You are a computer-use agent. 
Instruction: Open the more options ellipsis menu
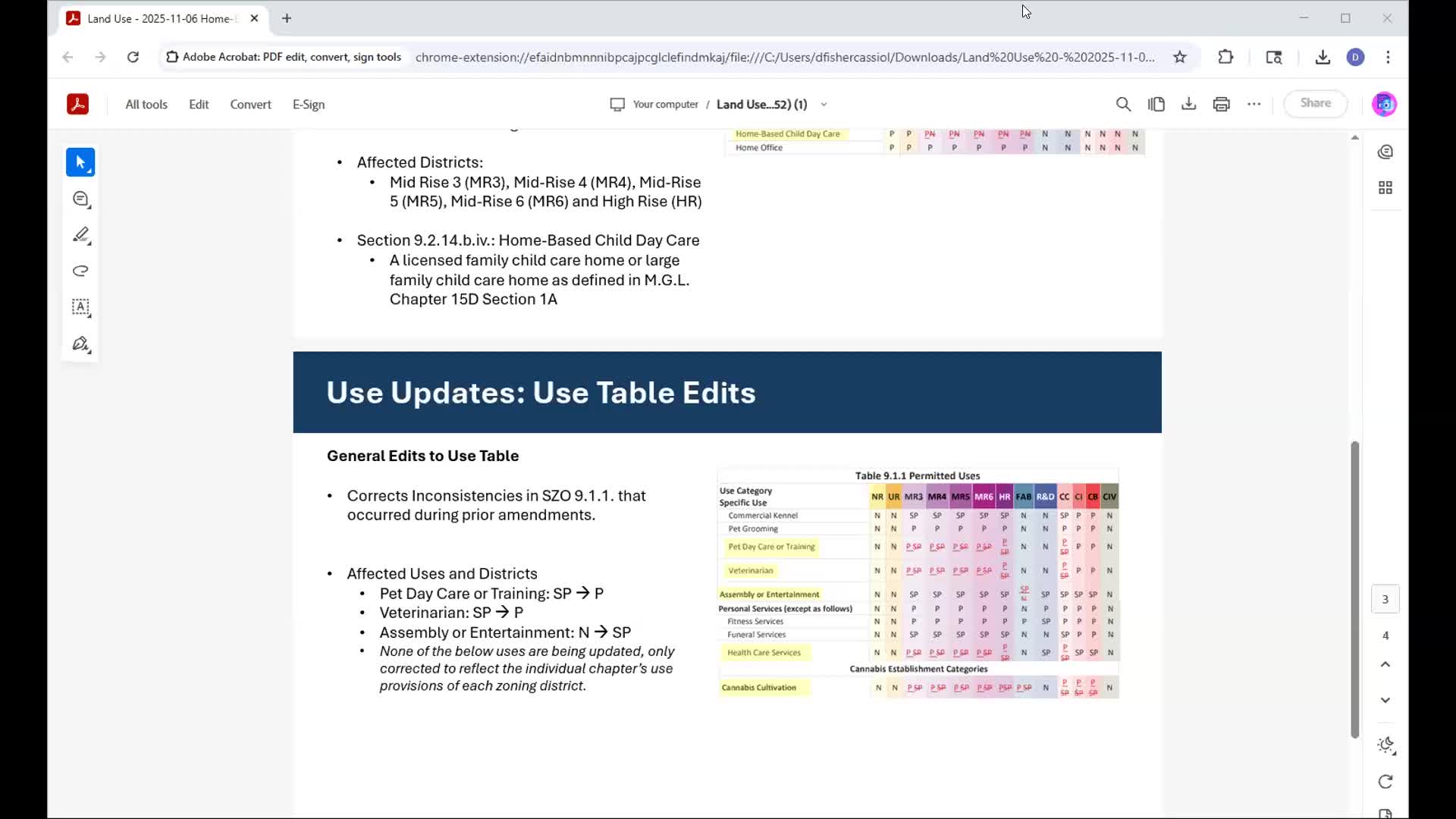pos(1254,105)
